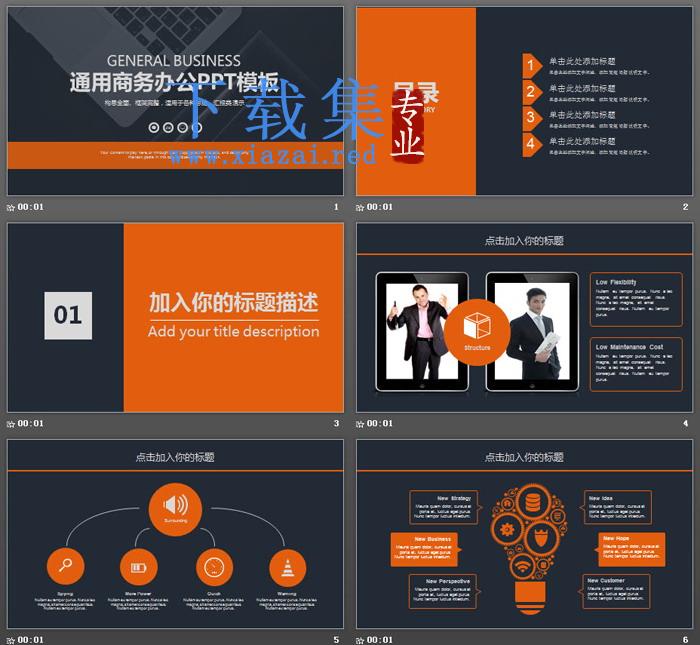This screenshot has width=700, height=645.
Task: Click the New Strategy callout in slide 6
Action: [x=444, y=508]
